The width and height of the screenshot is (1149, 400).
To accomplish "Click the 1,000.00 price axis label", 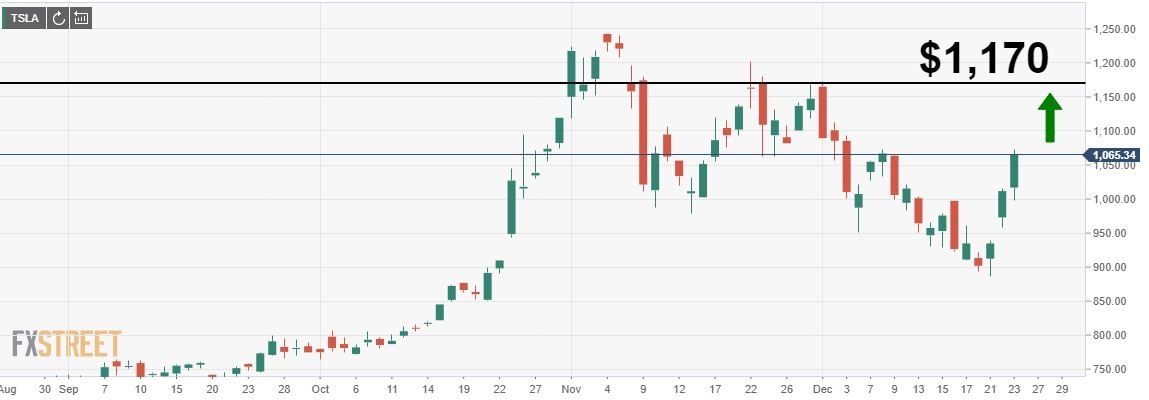I will tap(1115, 199).
